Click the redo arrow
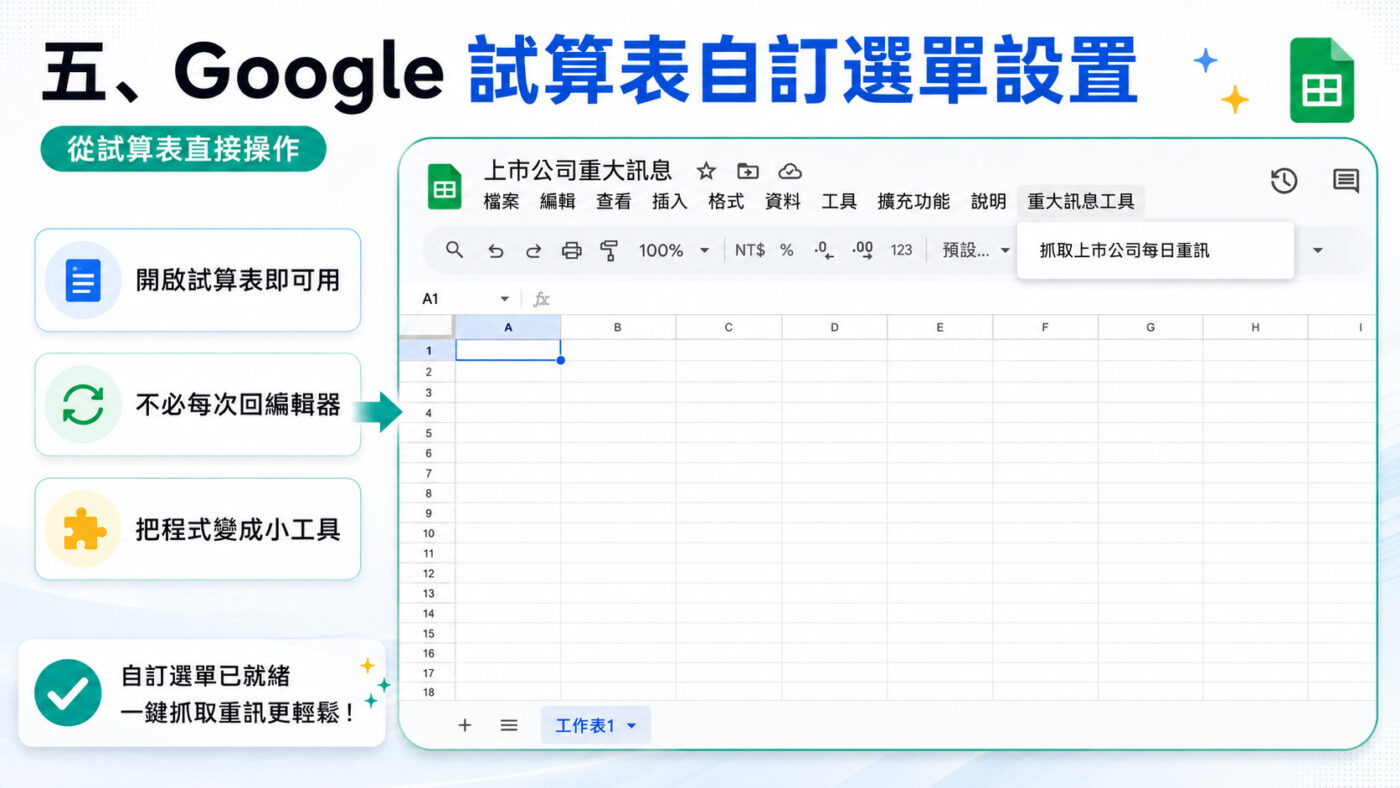Image resolution: width=1400 pixels, height=788 pixels. coord(533,251)
